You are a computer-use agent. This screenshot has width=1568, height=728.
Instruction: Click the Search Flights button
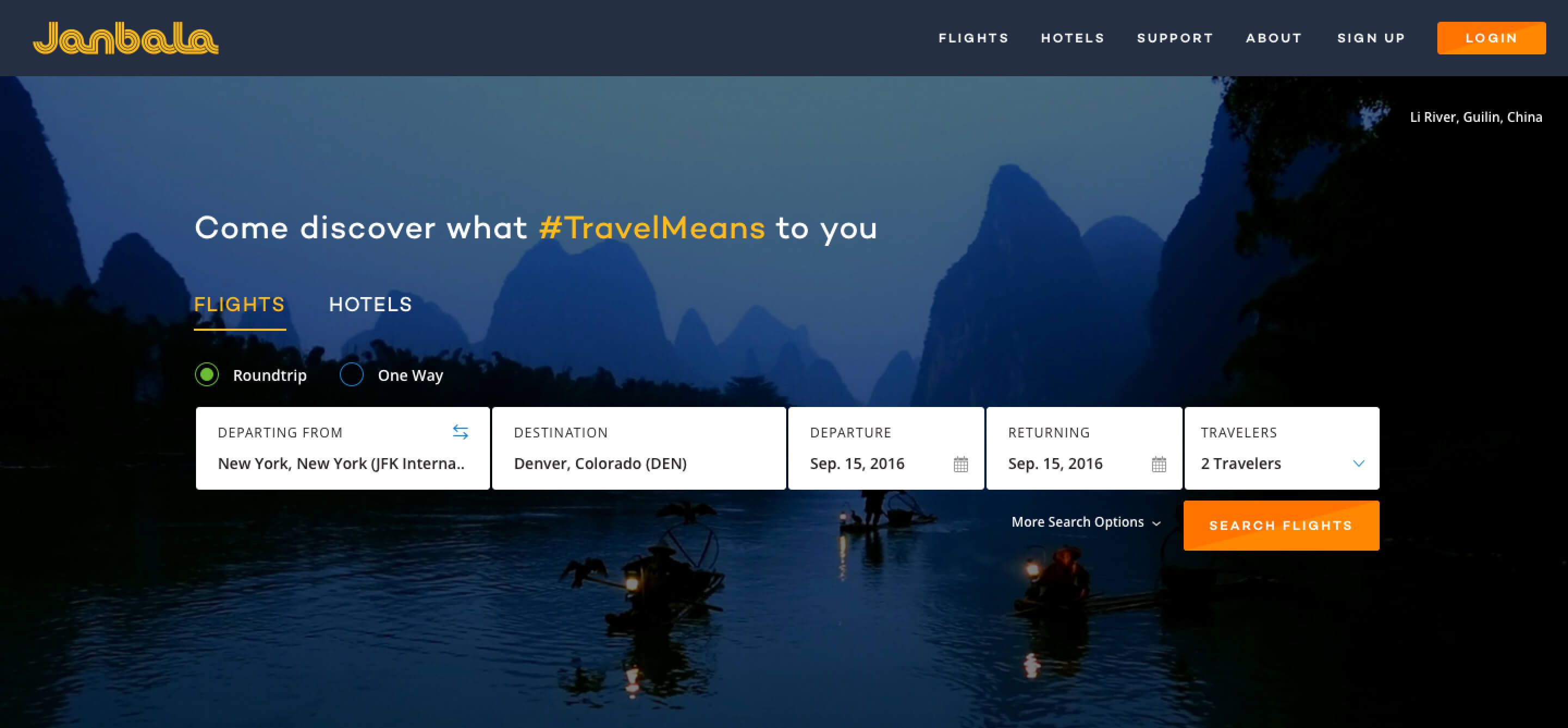pyautogui.click(x=1281, y=526)
